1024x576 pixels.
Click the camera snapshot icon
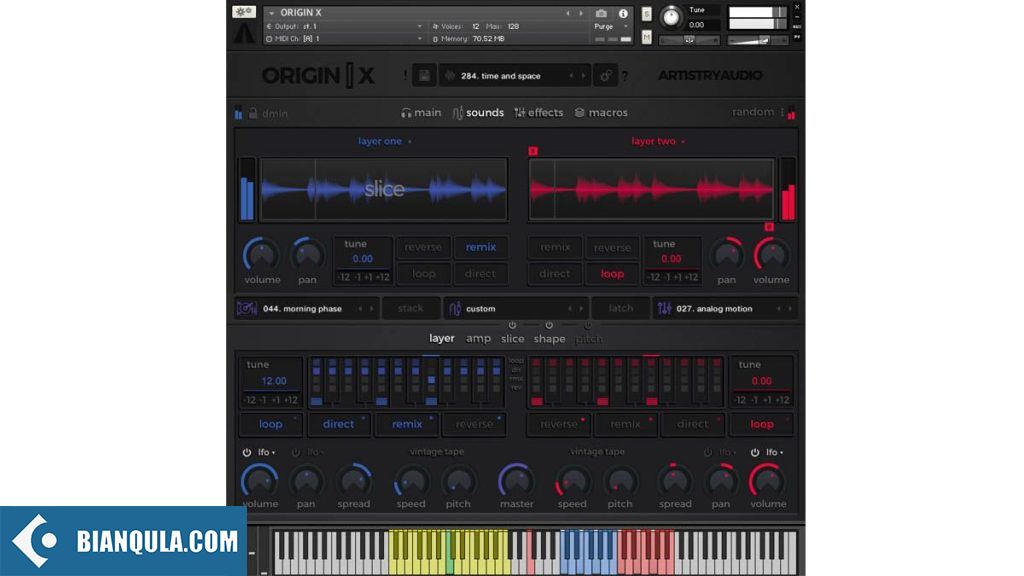click(601, 13)
